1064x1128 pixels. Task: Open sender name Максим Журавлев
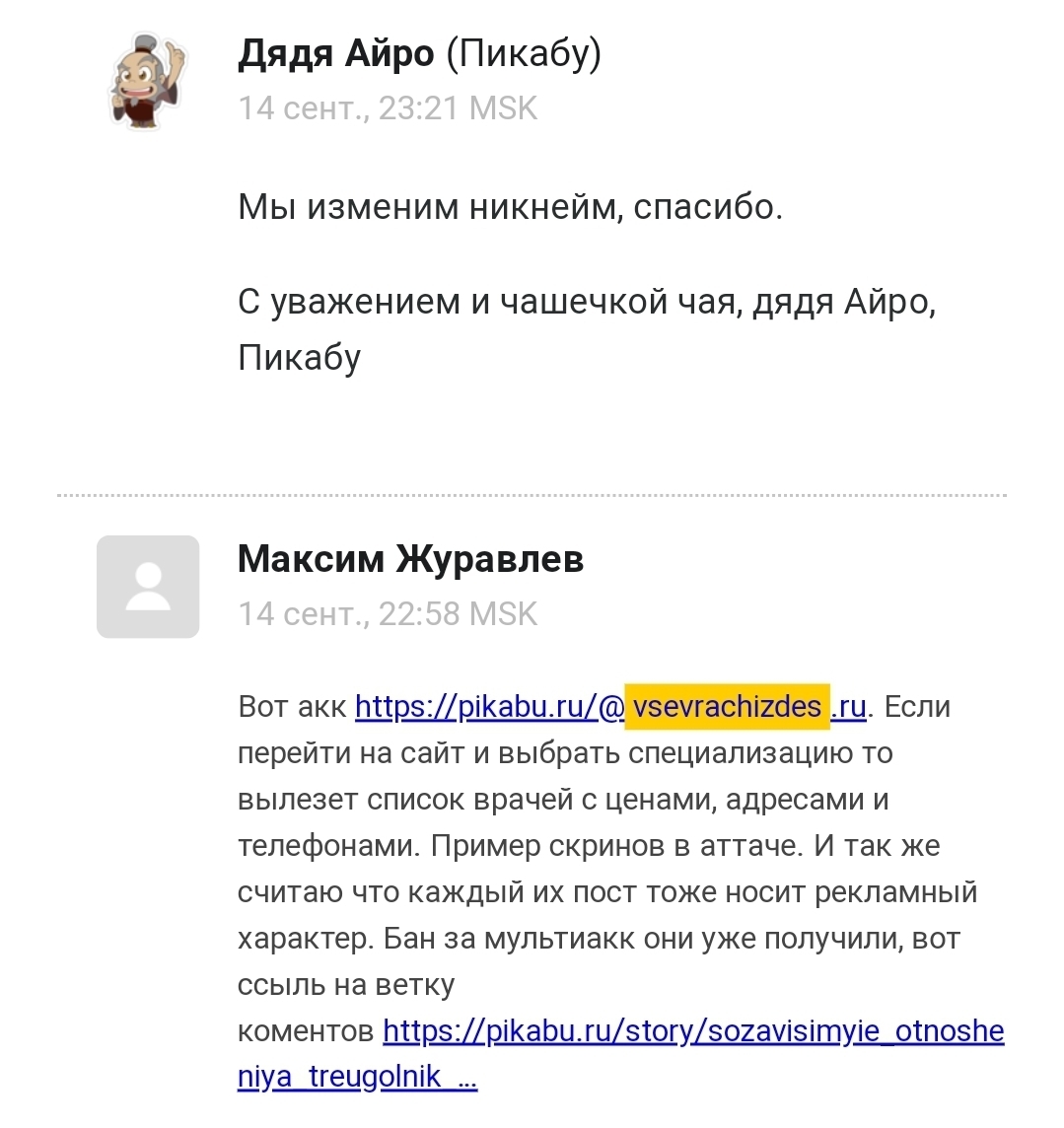411,559
